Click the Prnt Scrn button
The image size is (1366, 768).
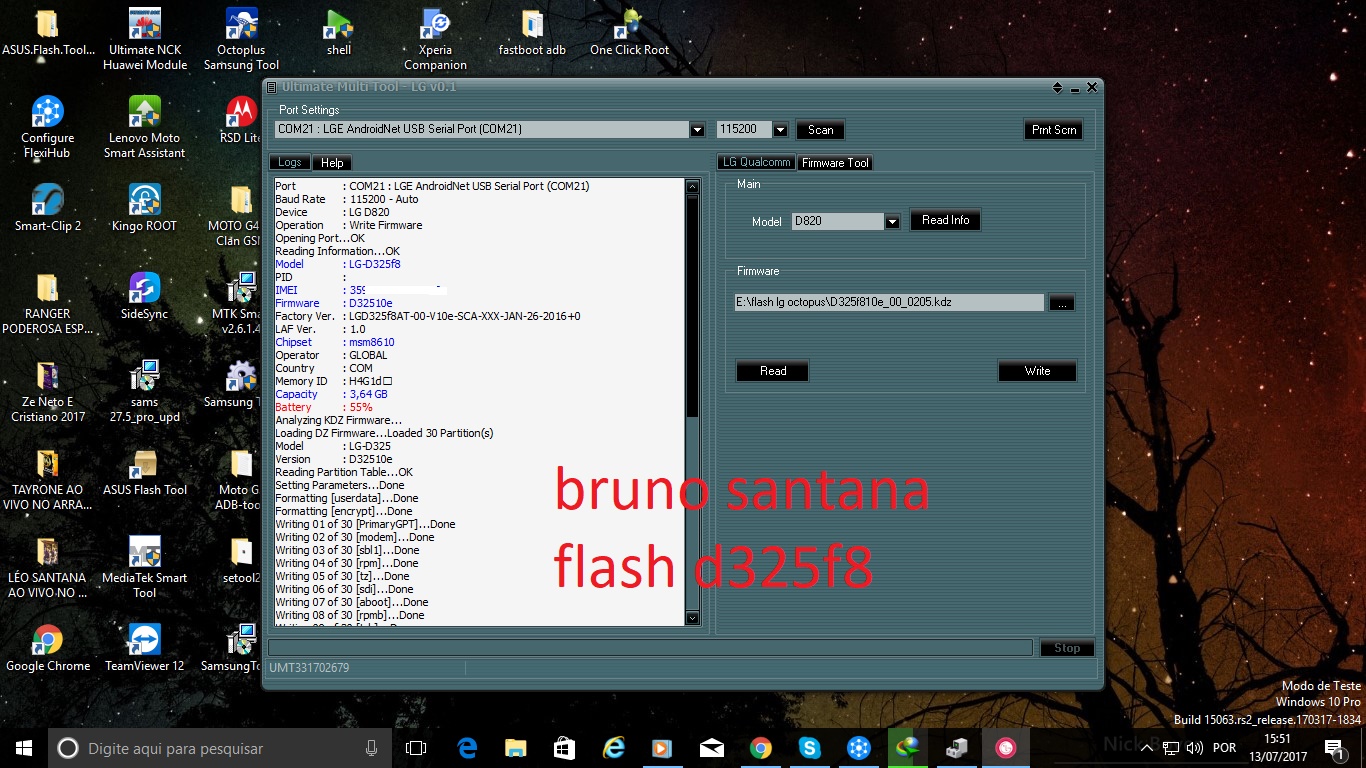pos(1054,130)
